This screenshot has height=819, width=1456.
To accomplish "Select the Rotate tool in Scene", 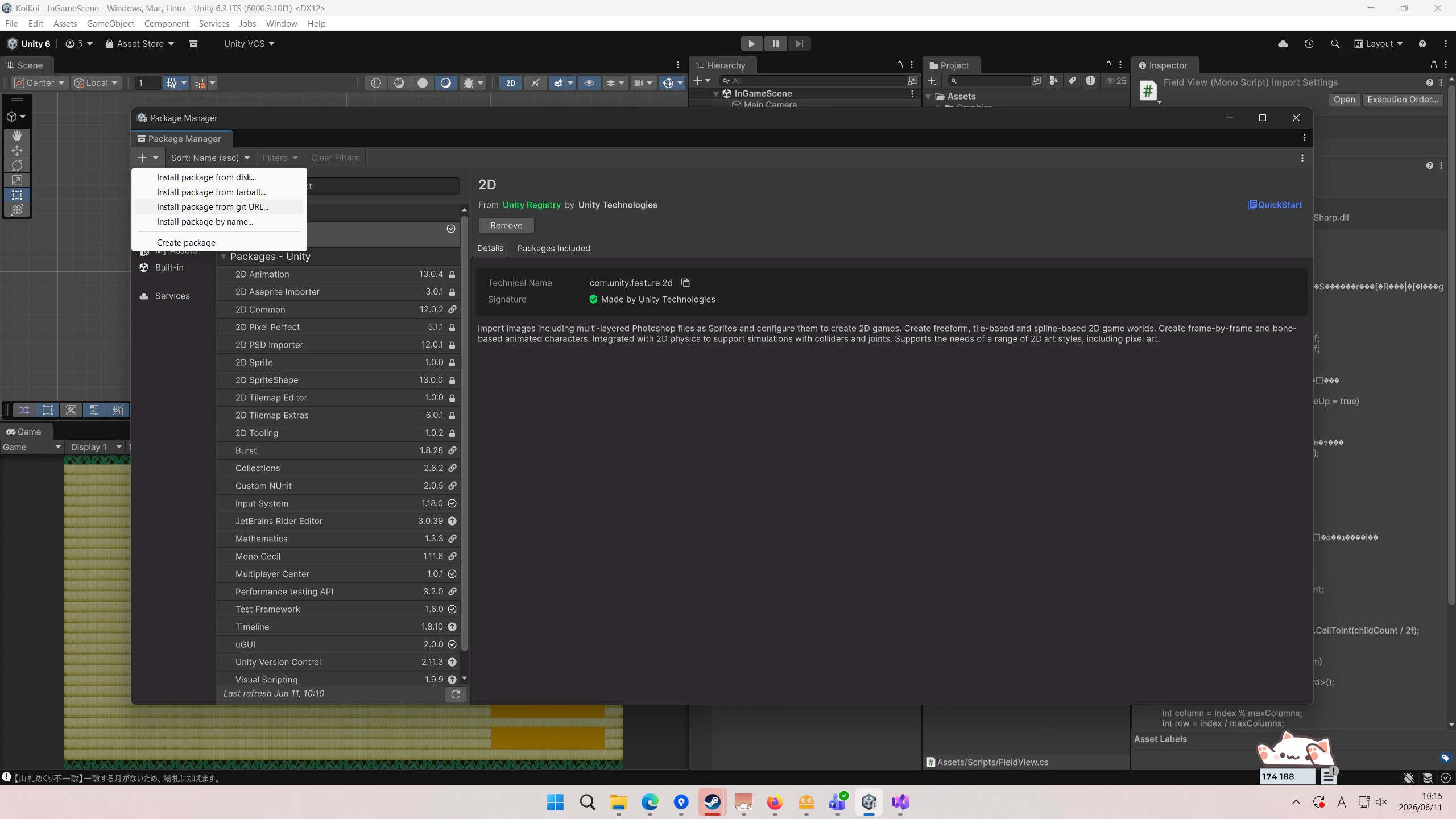I will (17, 165).
